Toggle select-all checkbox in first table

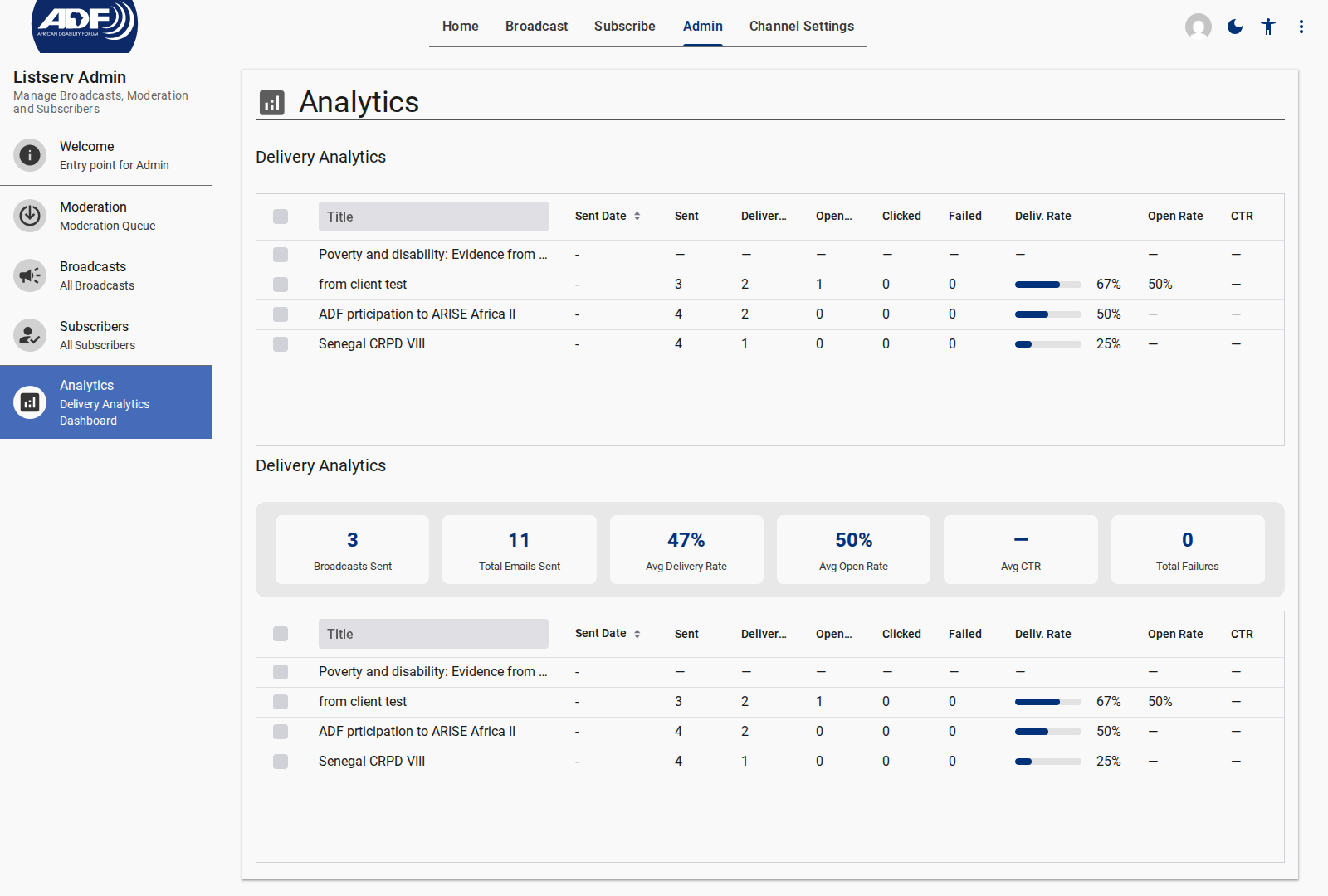(281, 217)
